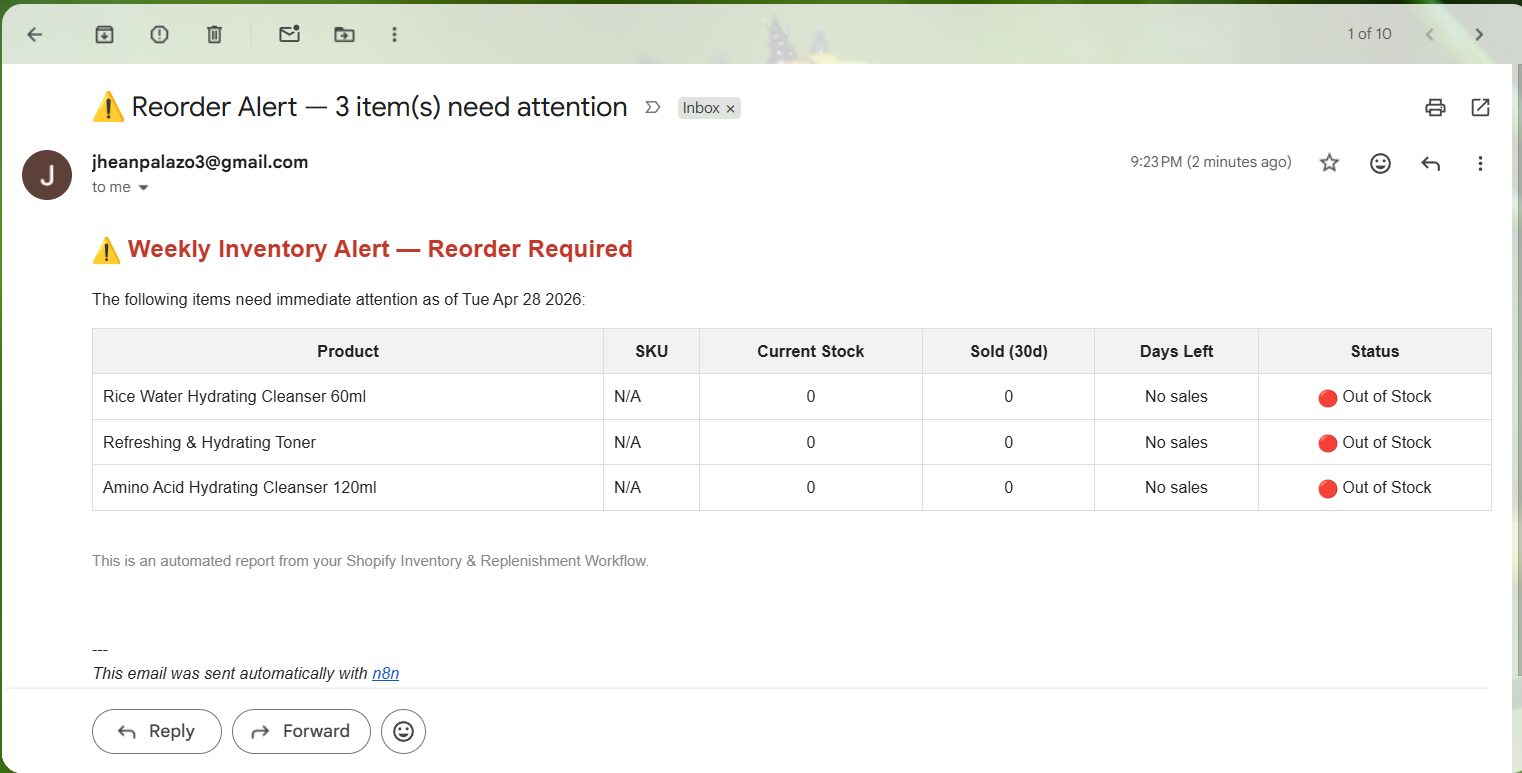Click the reply arrow icon in header
The width and height of the screenshot is (1522, 773).
tap(1430, 163)
